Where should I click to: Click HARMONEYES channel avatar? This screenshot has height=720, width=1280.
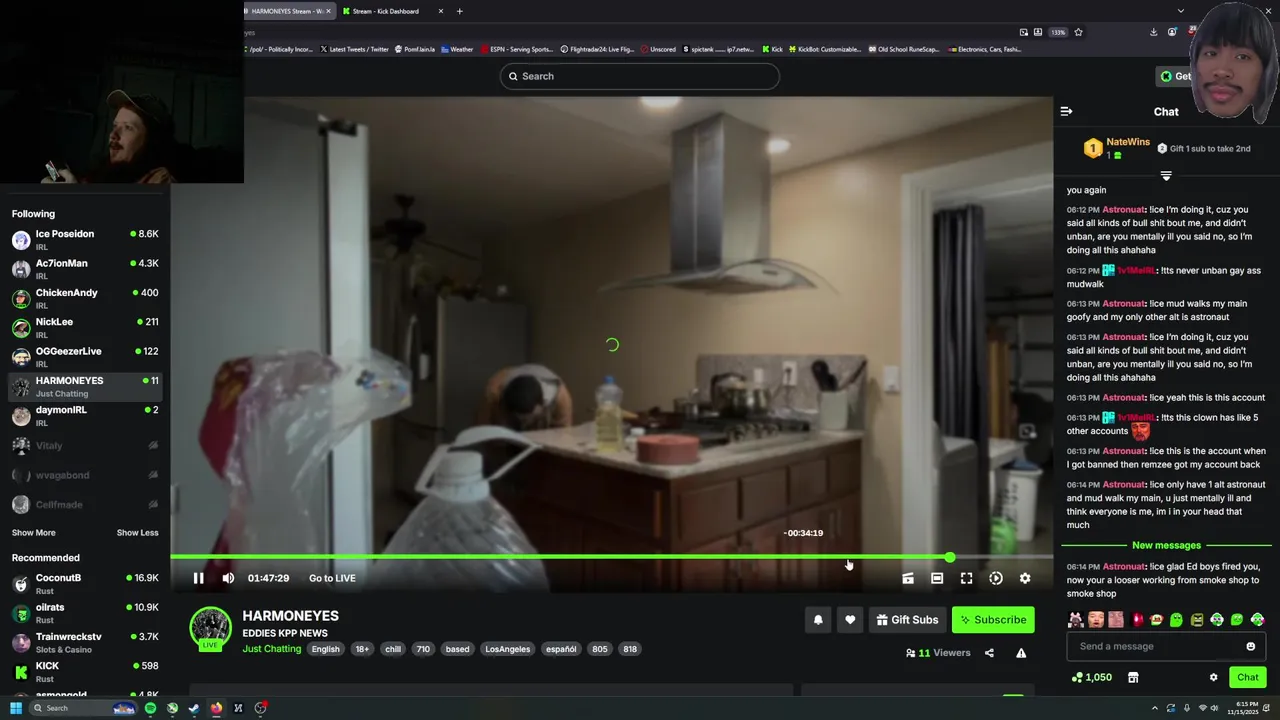tap(210, 627)
